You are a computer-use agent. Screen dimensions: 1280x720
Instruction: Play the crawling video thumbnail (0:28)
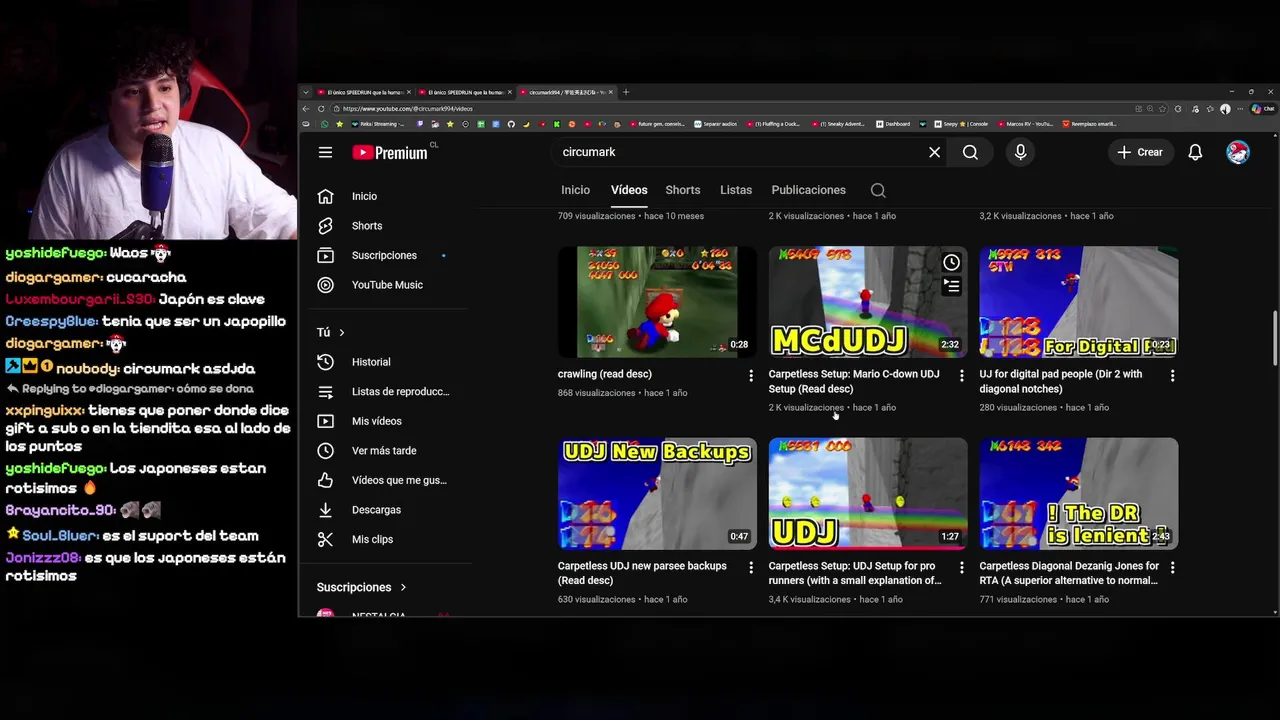(657, 302)
